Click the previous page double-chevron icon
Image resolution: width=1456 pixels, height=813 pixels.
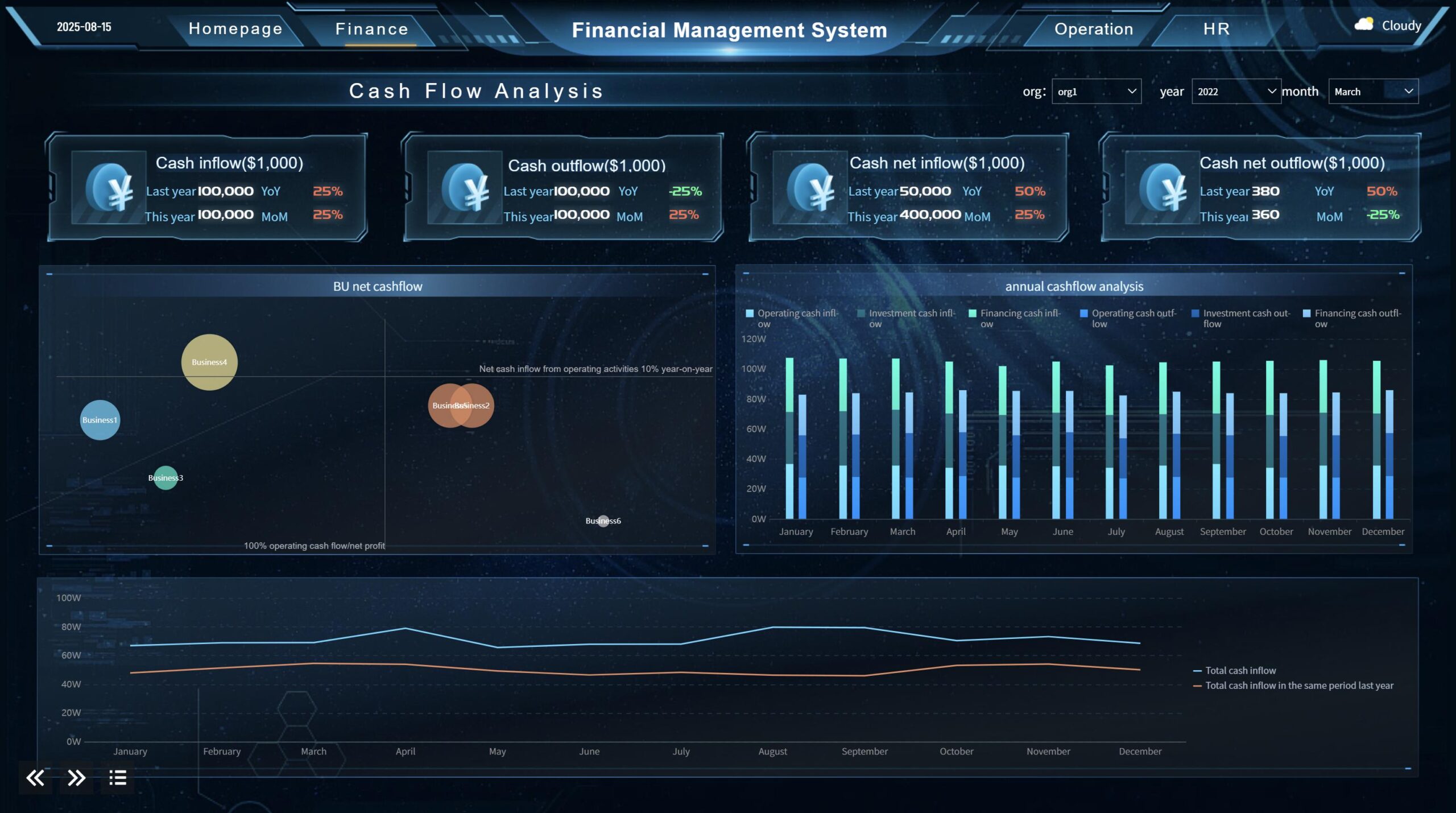tap(35, 778)
